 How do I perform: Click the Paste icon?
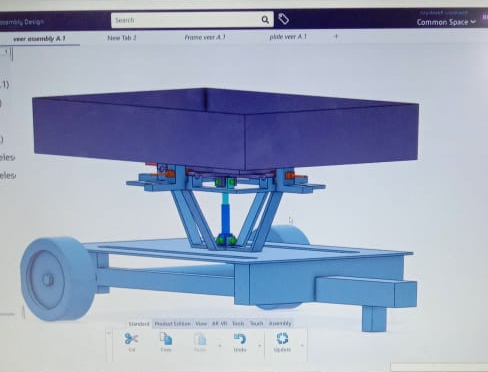tap(200, 339)
